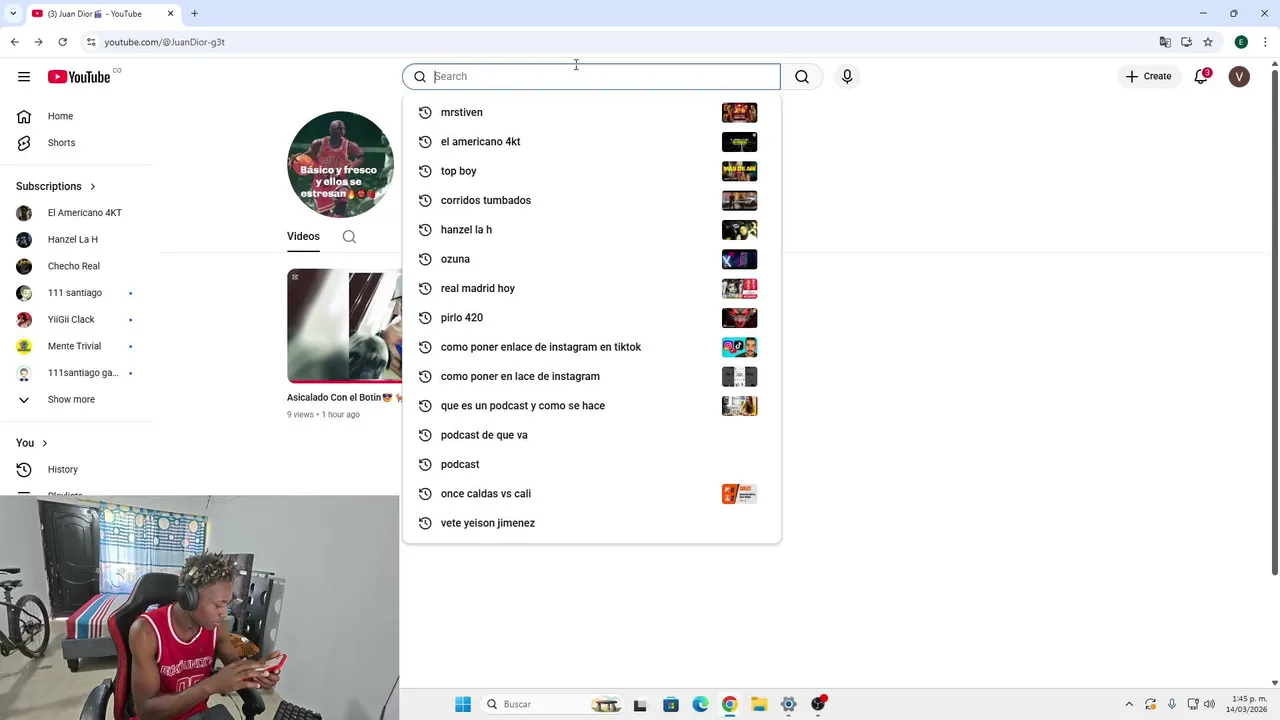Choose the 'real madrid hoy' suggestion
Screen dimensions: 1280x720
pyautogui.click(x=591, y=288)
